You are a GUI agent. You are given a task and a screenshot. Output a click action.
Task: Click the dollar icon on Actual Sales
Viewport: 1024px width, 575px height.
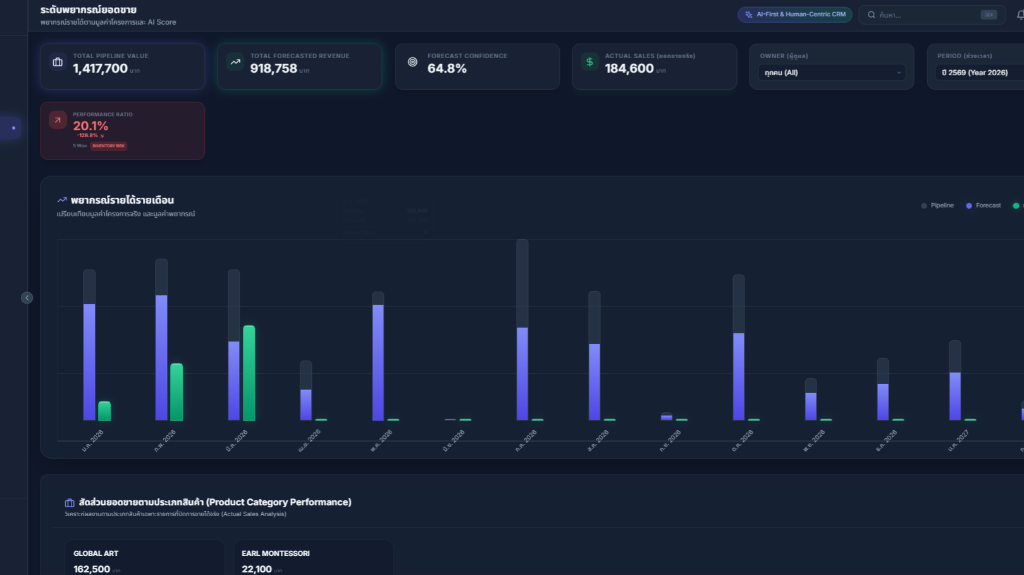tap(590, 63)
